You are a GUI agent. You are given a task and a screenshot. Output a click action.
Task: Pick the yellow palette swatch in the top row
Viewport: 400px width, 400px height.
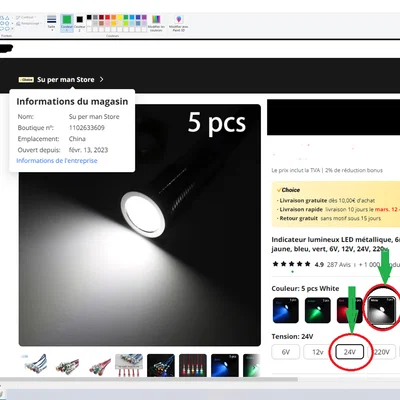point(120,17)
